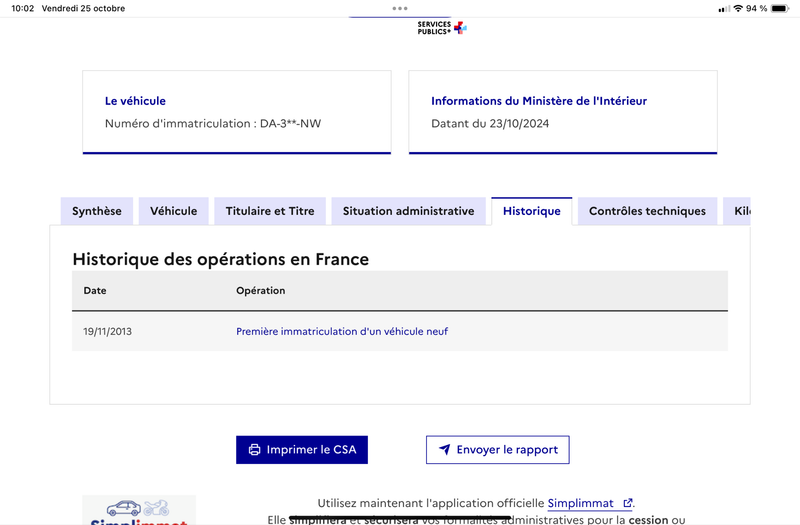Click the Le véhicule card title
800x525 pixels.
[135, 101]
